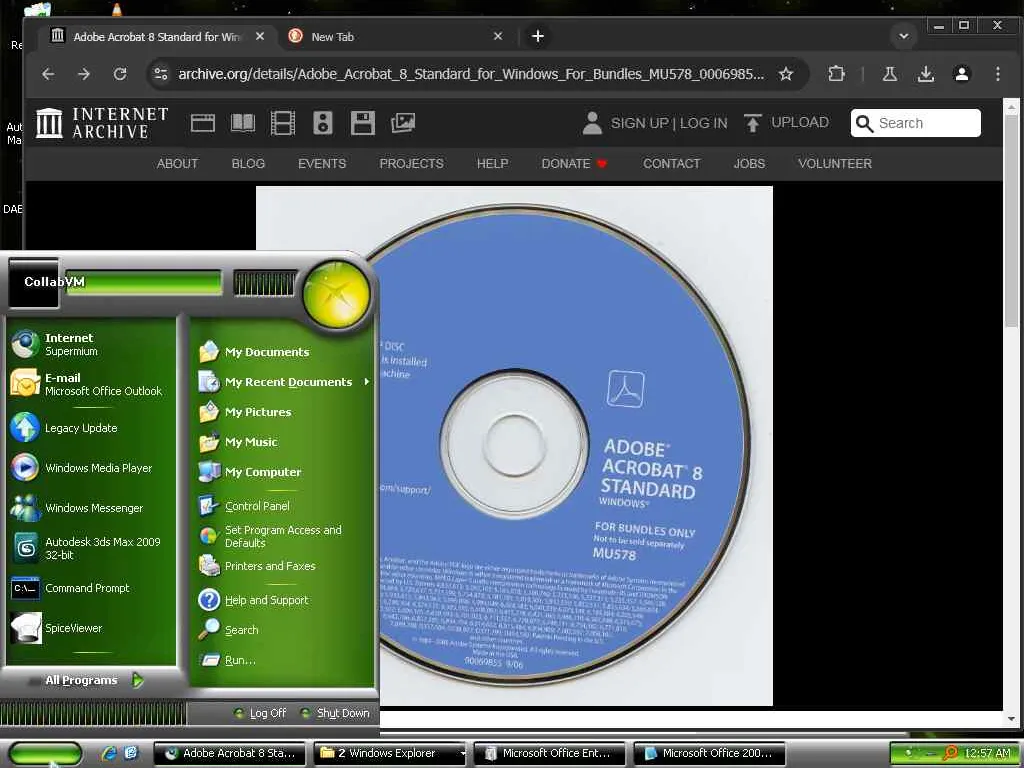Image resolution: width=1024 pixels, height=768 pixels.
Task: Open DONATE navigation item
Action: tap(574, 164)
